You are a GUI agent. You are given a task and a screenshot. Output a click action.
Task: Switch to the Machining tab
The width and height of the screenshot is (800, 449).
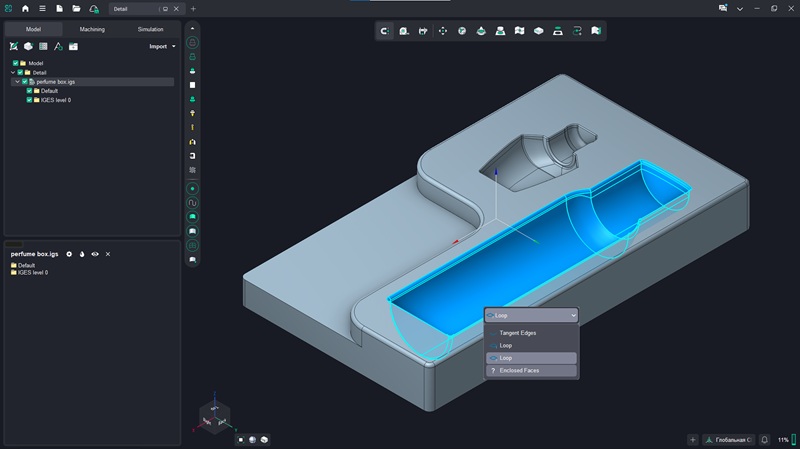(x=92, y=29)
